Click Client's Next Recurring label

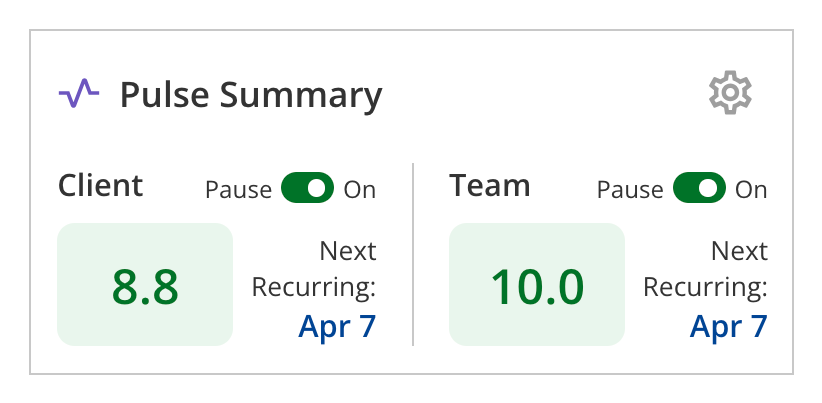314,269
